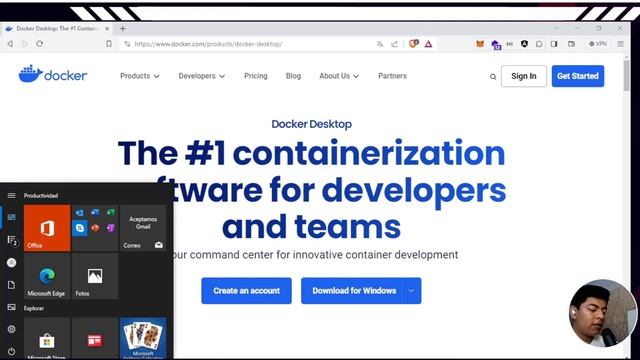Click the translate page icon in address bar
The image size is (640, 360).
click(380, 44)
